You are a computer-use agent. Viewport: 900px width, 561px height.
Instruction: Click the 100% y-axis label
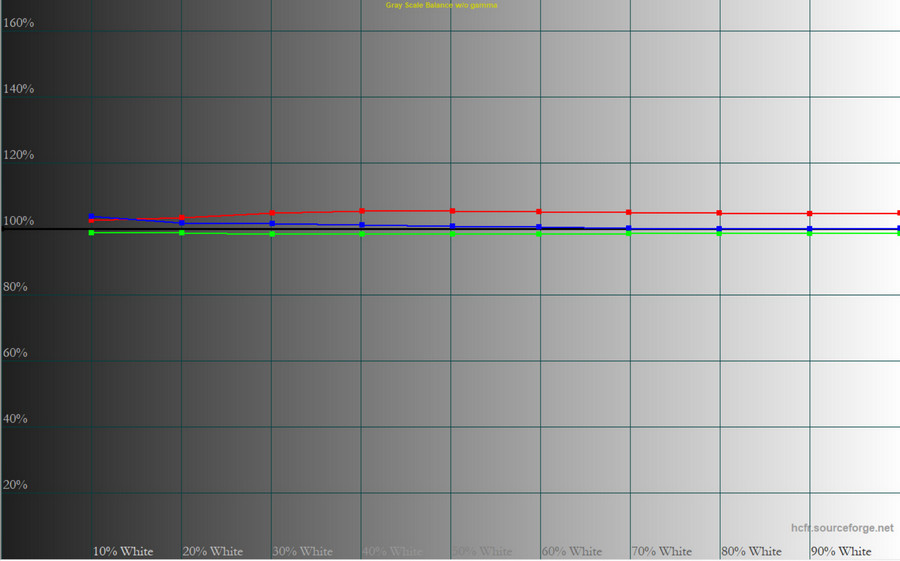click(18, 221)
